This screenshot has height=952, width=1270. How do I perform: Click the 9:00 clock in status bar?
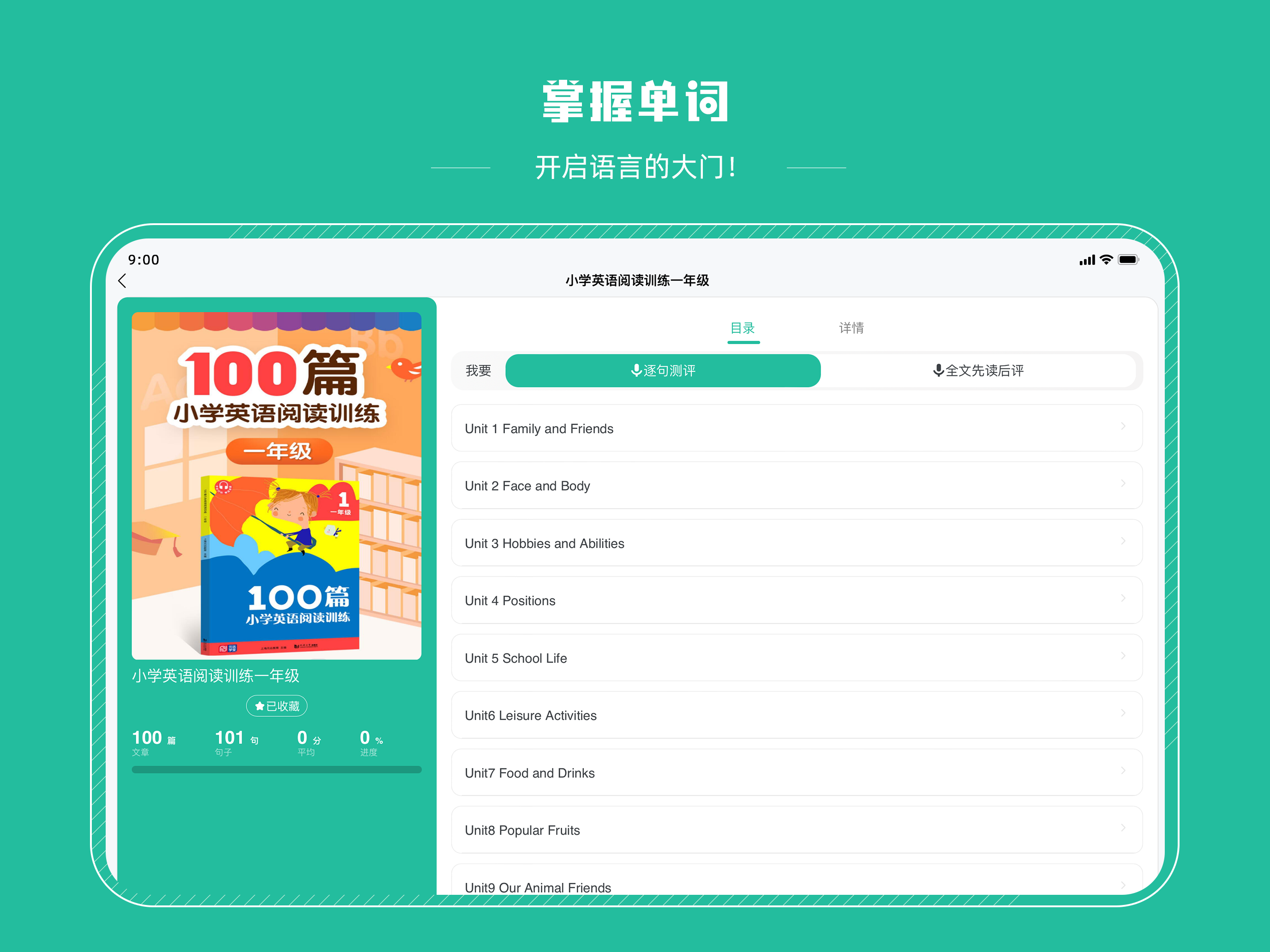point(144,260)
